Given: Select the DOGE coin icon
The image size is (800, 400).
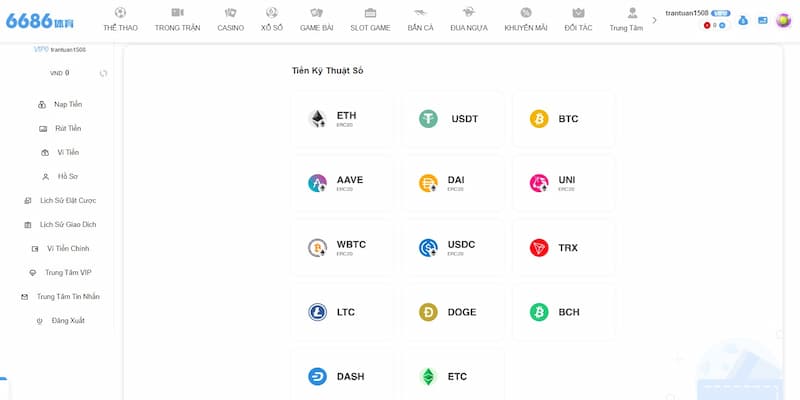Looking at the screenshot, I should pos(428,312).
